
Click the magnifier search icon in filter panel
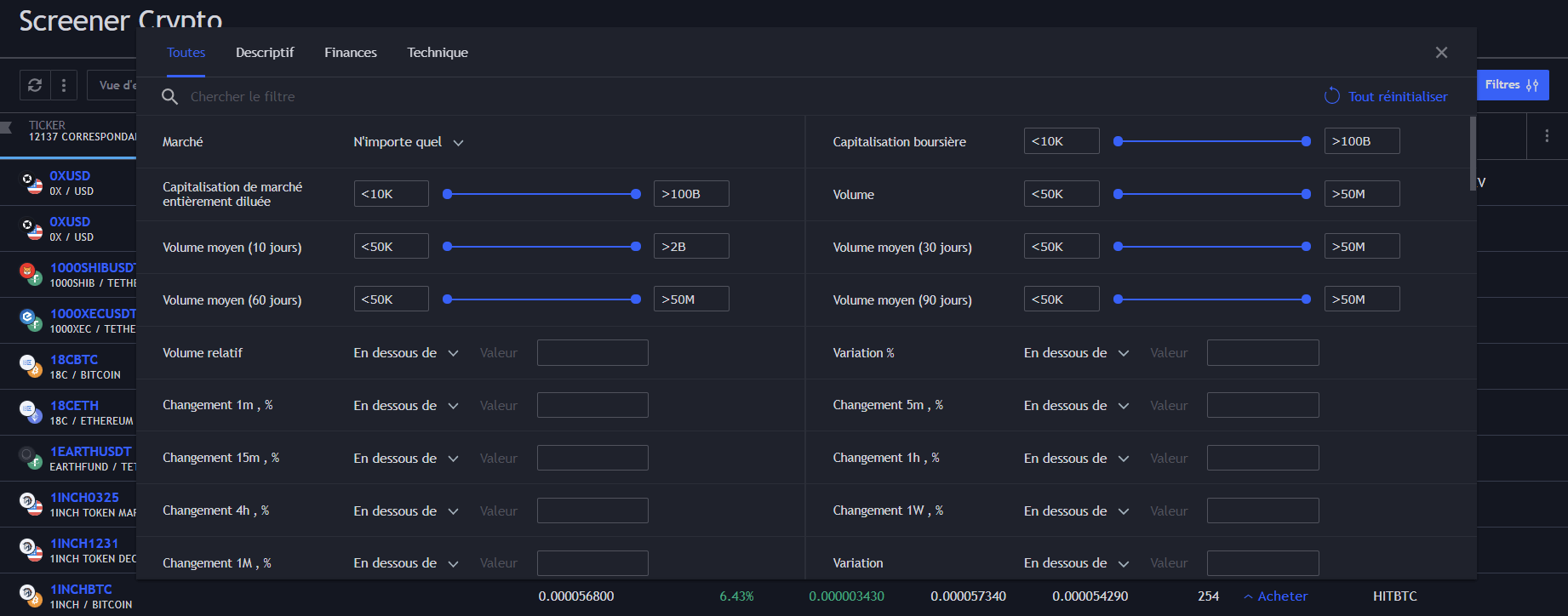170,97
